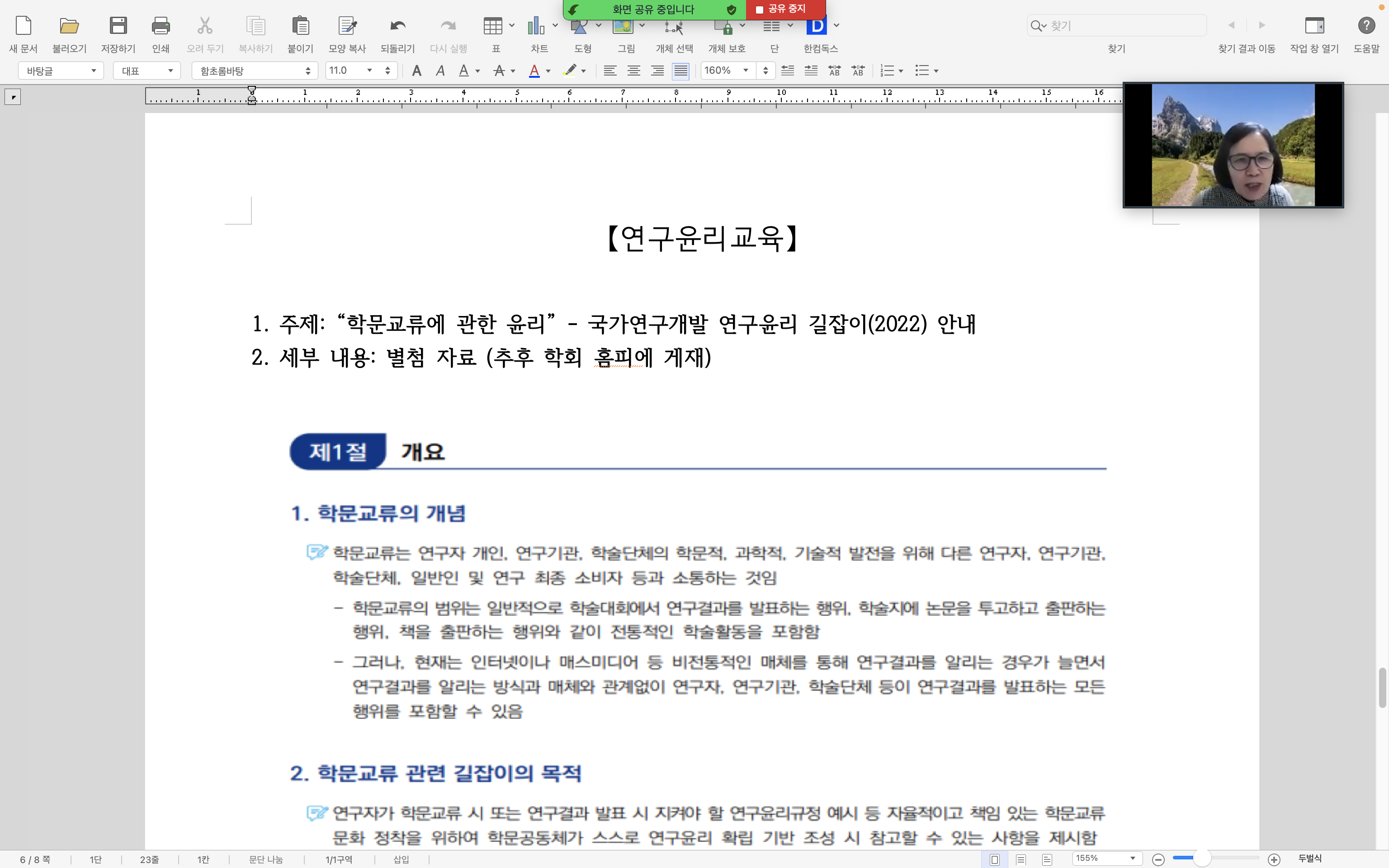Expand the 한컴독스 dropdown arrow
The height and width of the screenshot is (868, 1389).
pyautogui.click(x=836, y=26)
